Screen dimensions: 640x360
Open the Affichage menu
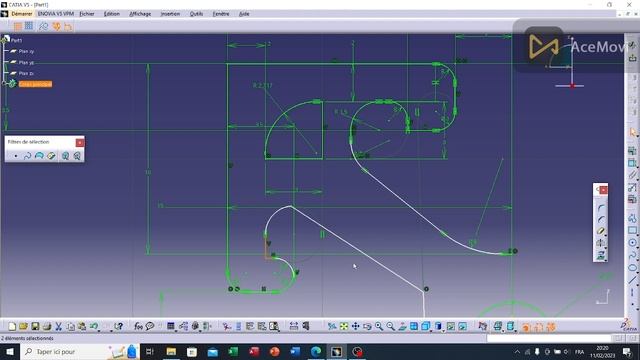[x=140, y=14]
